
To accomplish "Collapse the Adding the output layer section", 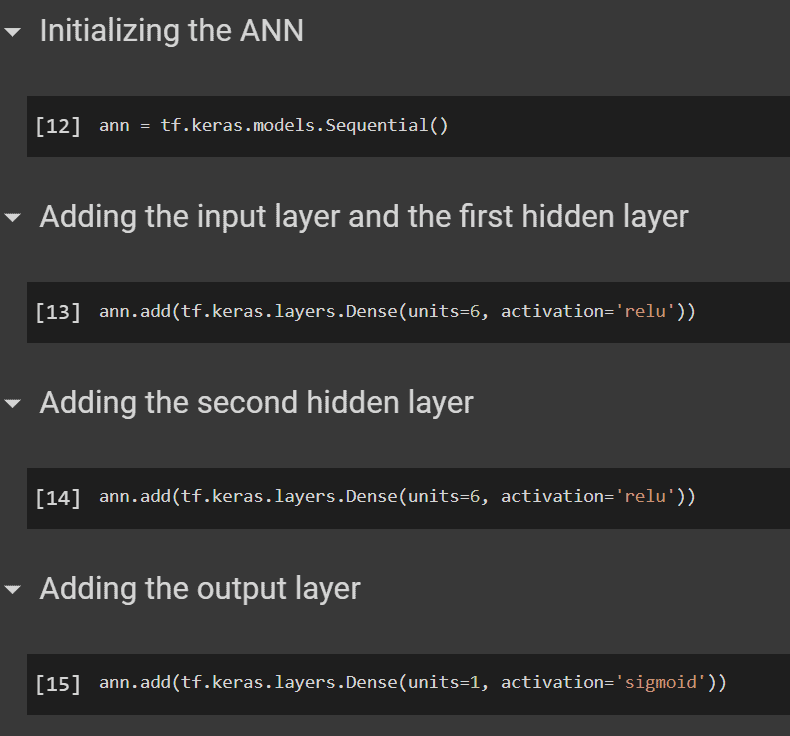I will [x=12, y=590].
